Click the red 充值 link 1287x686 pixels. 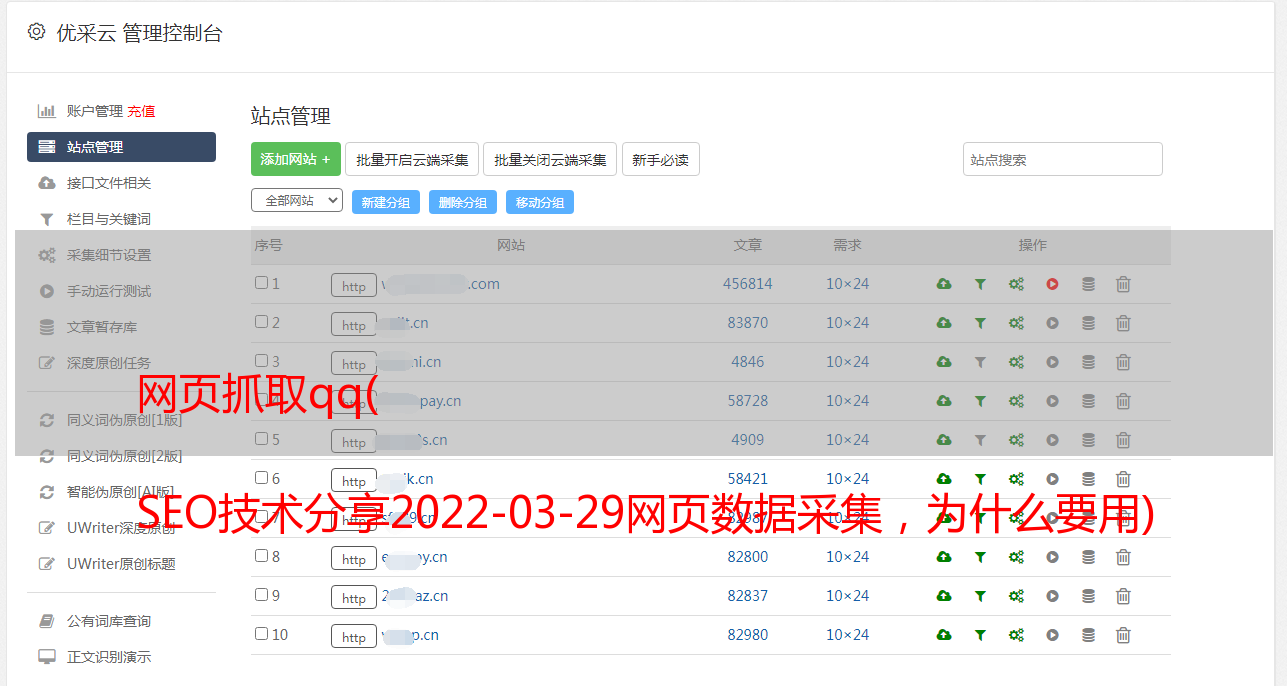(x=141, y=111)
